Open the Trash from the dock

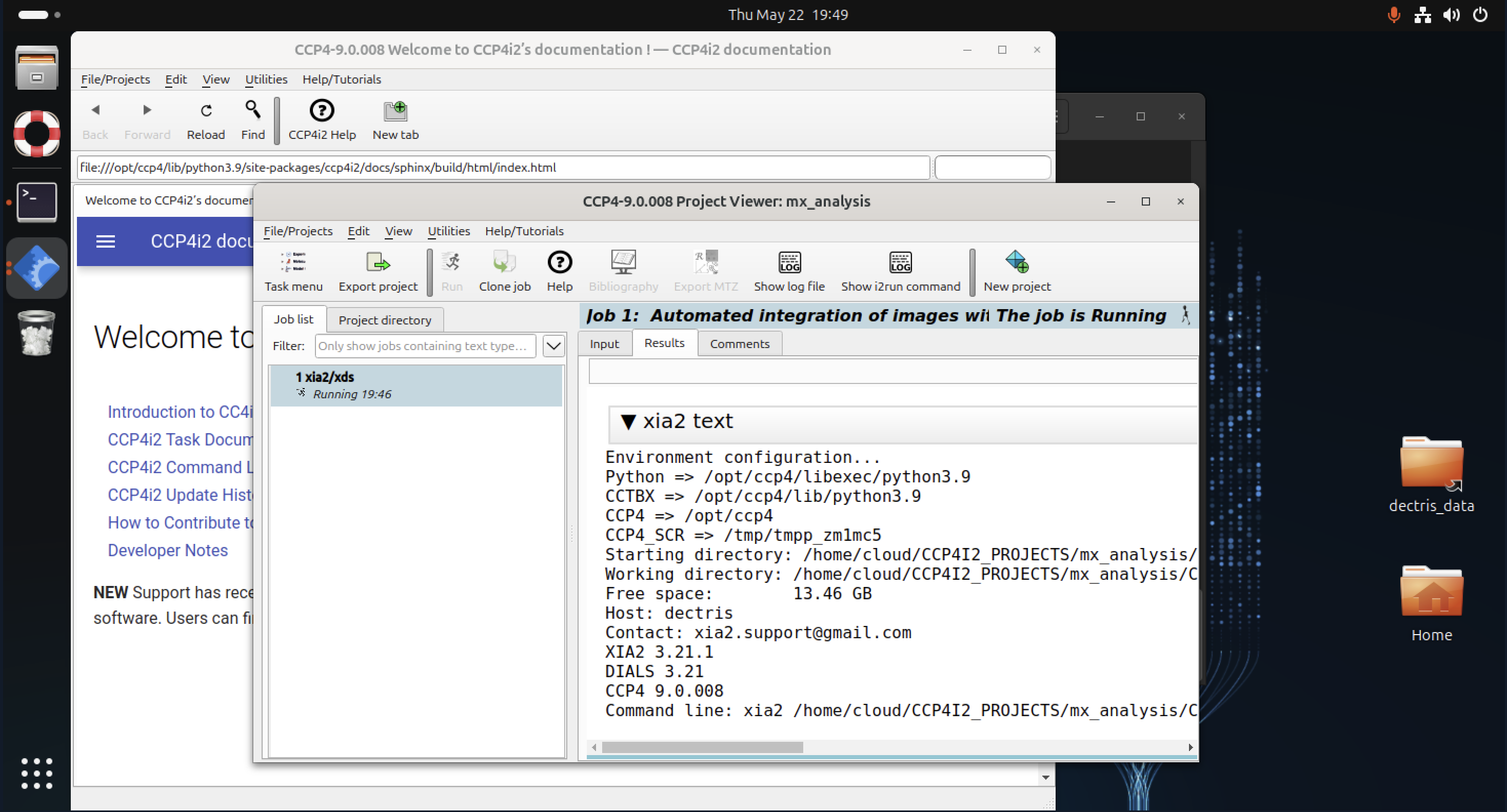point(37,333)
